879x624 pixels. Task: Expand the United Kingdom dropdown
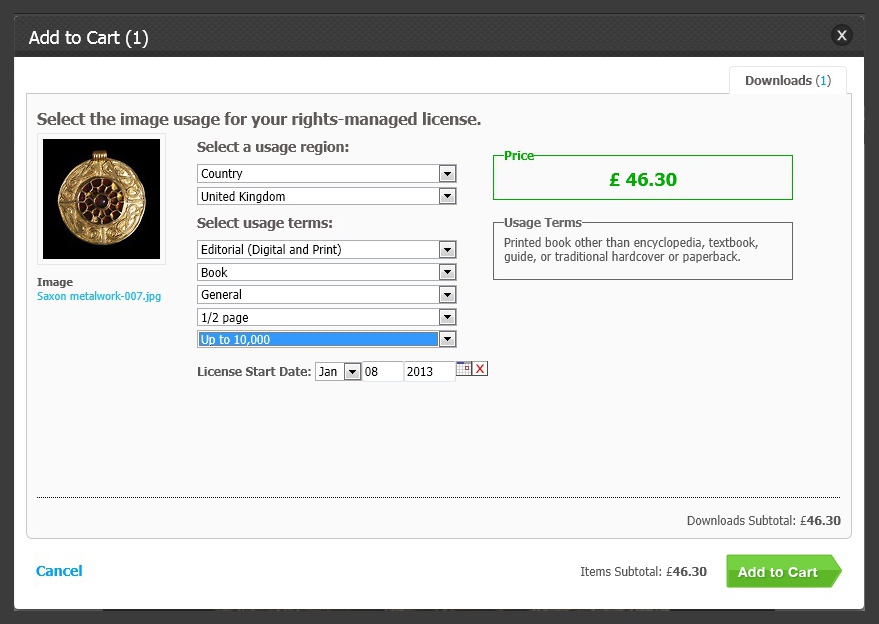pos(447,196)
